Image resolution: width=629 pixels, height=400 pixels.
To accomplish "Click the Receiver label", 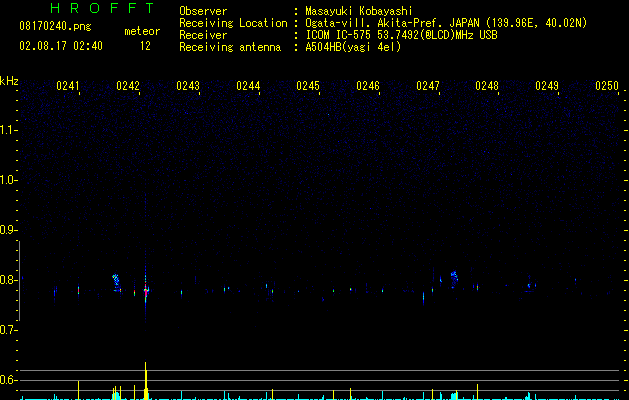I will click(x=203, y=35).
